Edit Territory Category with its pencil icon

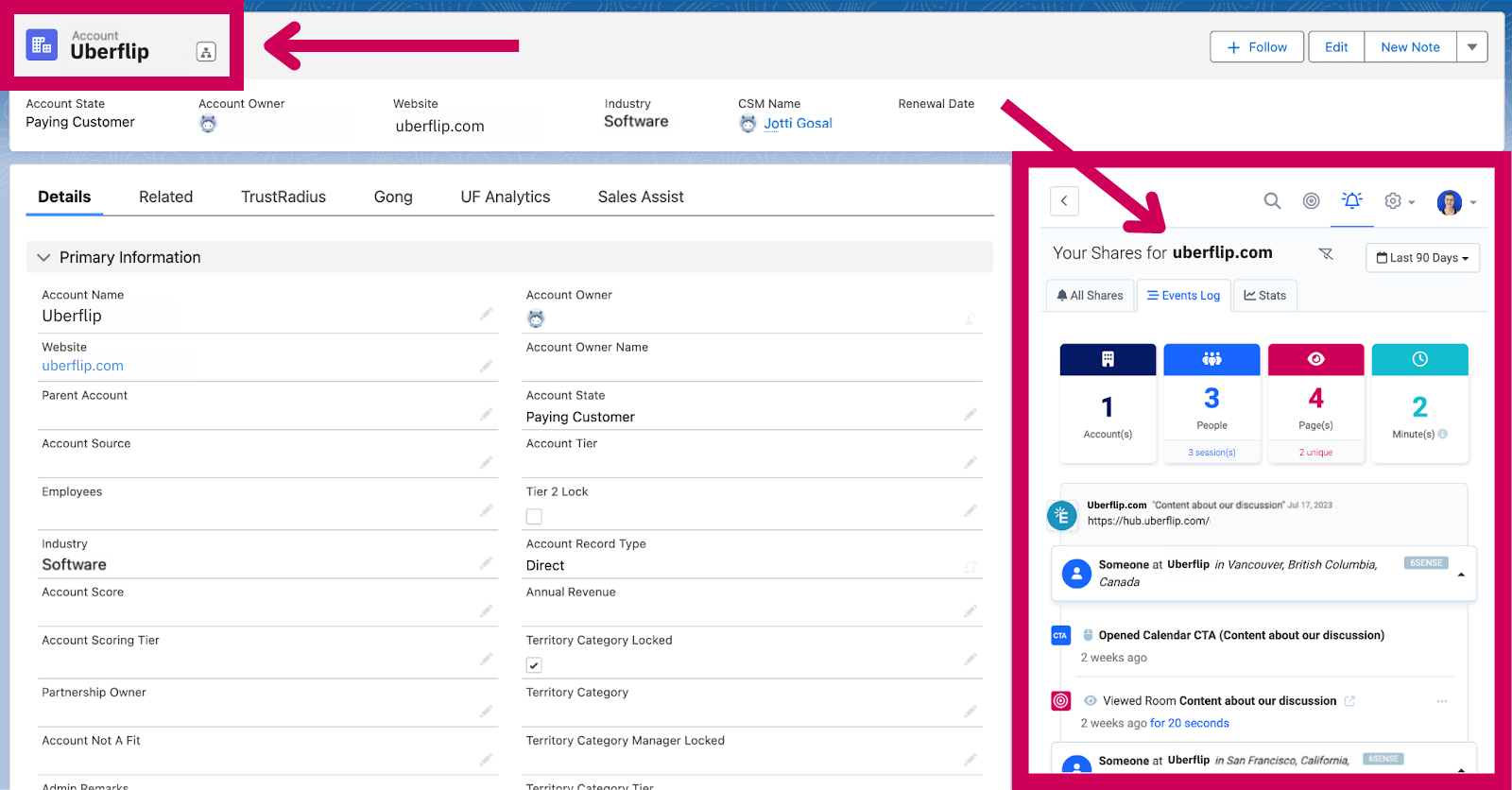971,712
